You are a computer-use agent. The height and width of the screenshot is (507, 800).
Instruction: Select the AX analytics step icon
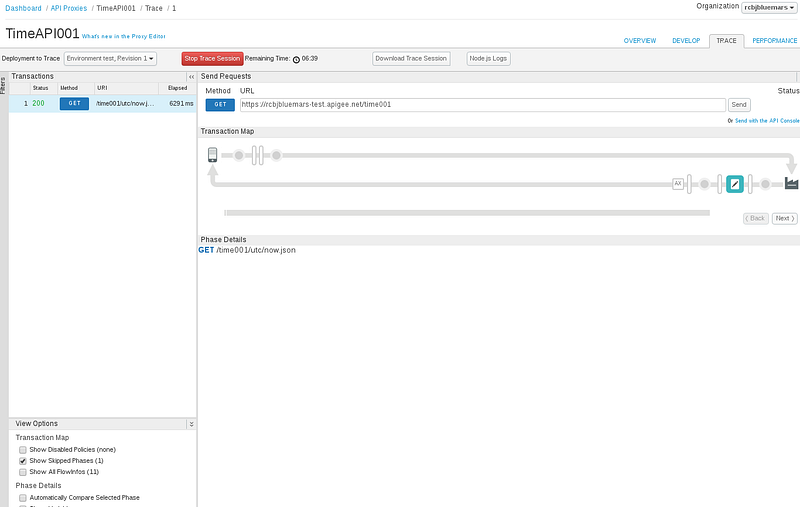[678, 184]
